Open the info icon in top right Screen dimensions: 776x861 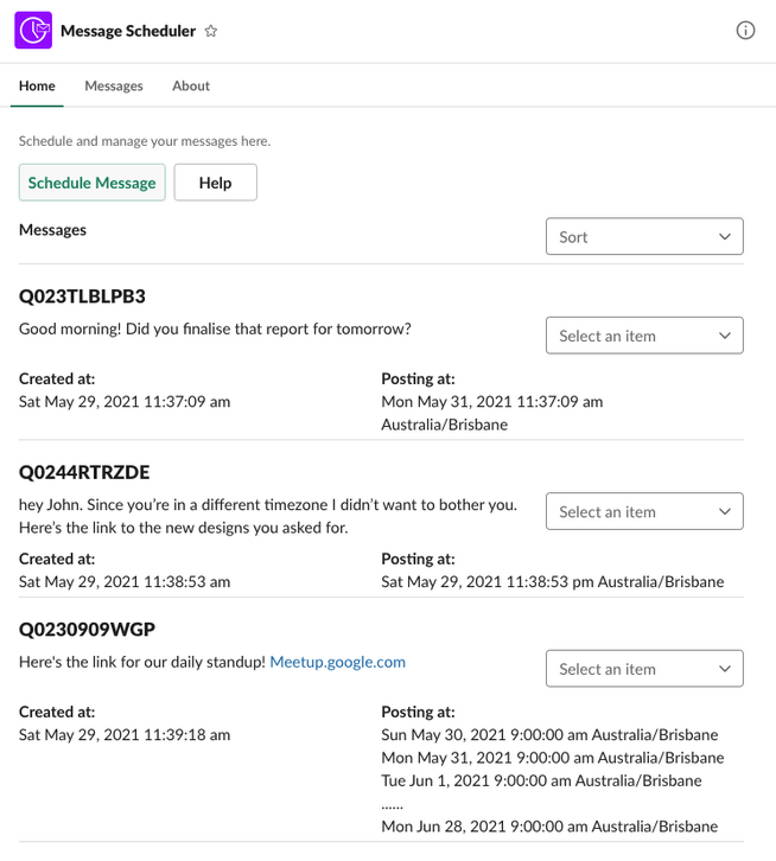coord(745,30)
